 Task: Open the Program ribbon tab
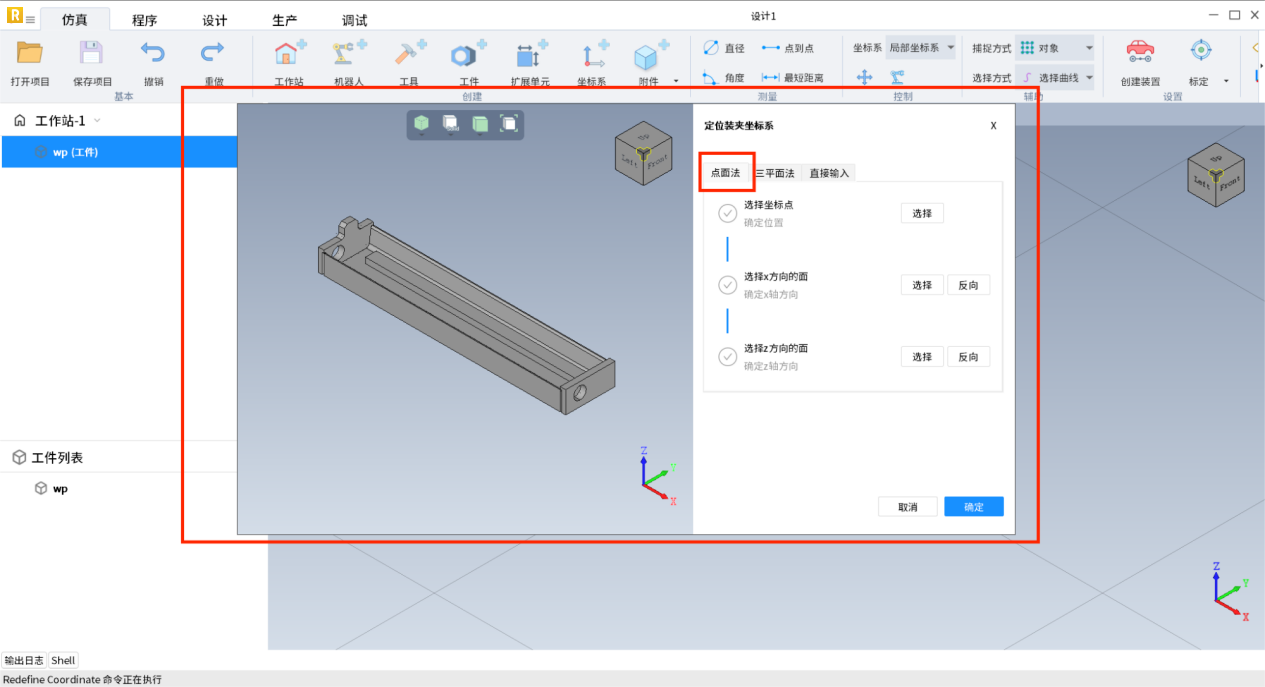(144, 20)
